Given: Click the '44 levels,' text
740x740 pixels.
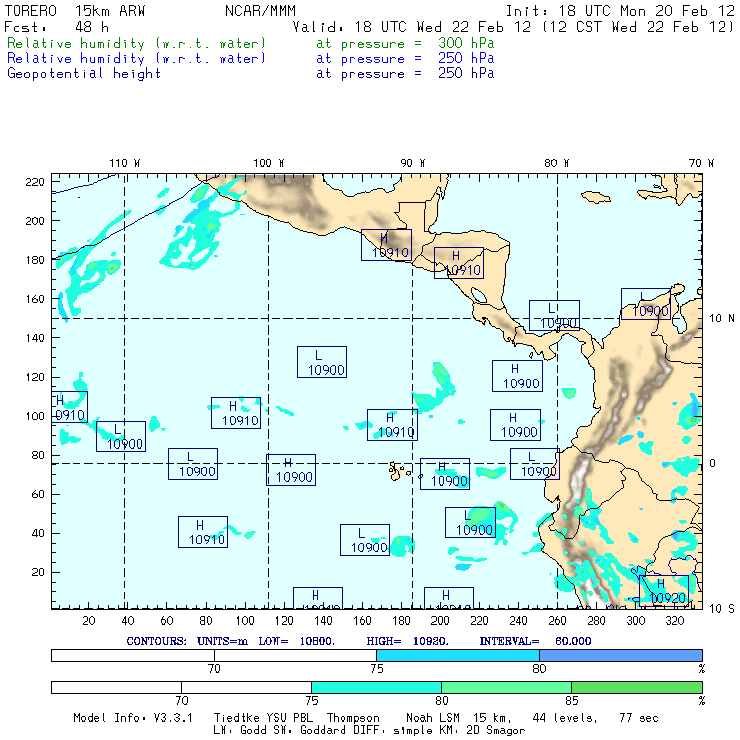Looking at the screenshot, I should pyautogui.click(x=565, y=718).
